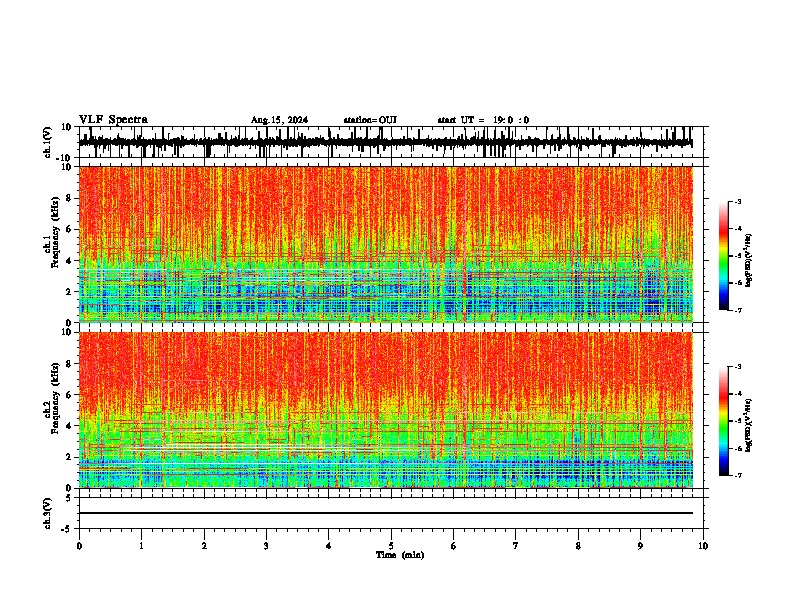The width and height of the screenshot is (792, 612).
Task: Click the "Time (min)" axis label
Action: pyautogui.click(x=400, y=555)
